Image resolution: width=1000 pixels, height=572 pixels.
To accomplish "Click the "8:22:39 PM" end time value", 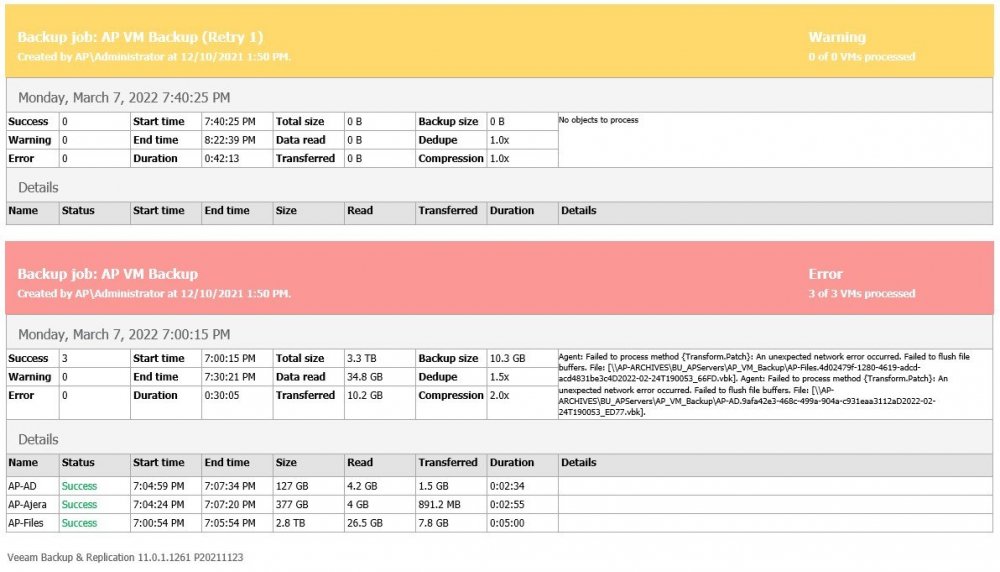I will [x=230, y=140].
